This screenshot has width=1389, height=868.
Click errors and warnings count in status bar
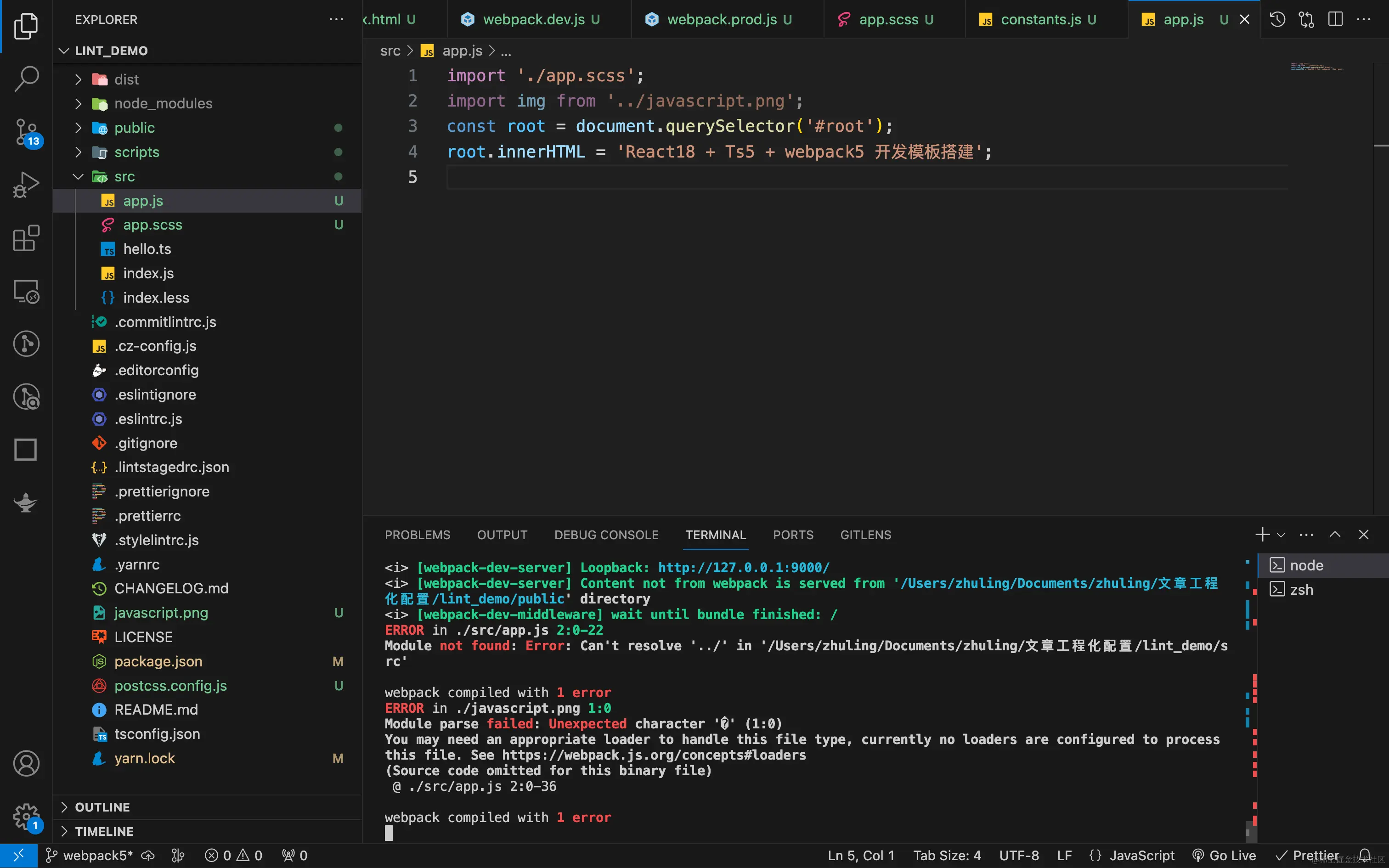click(x=234, y=855)
